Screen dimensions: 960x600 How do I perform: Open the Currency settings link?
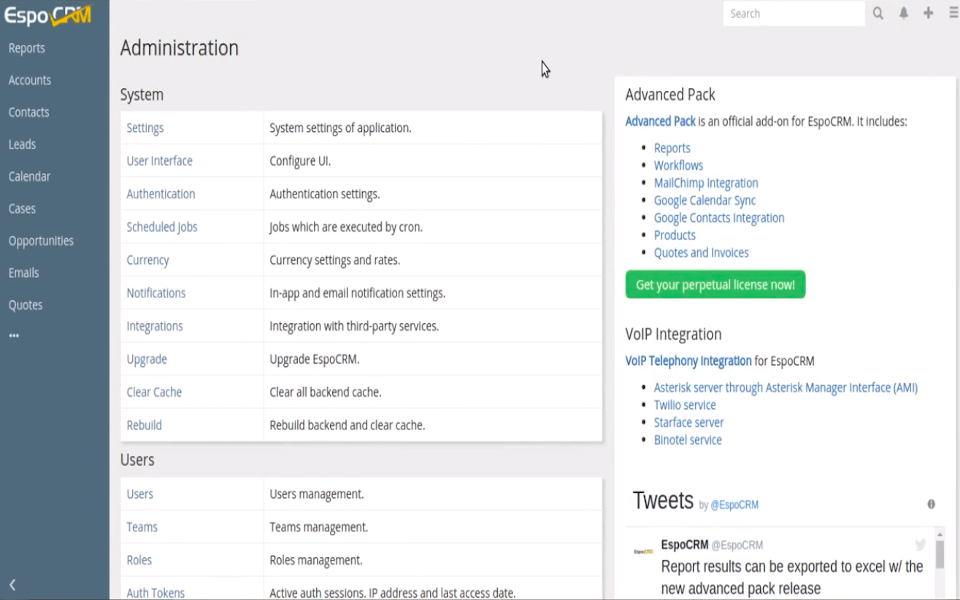pyautogui.click(x=148, y=260)
